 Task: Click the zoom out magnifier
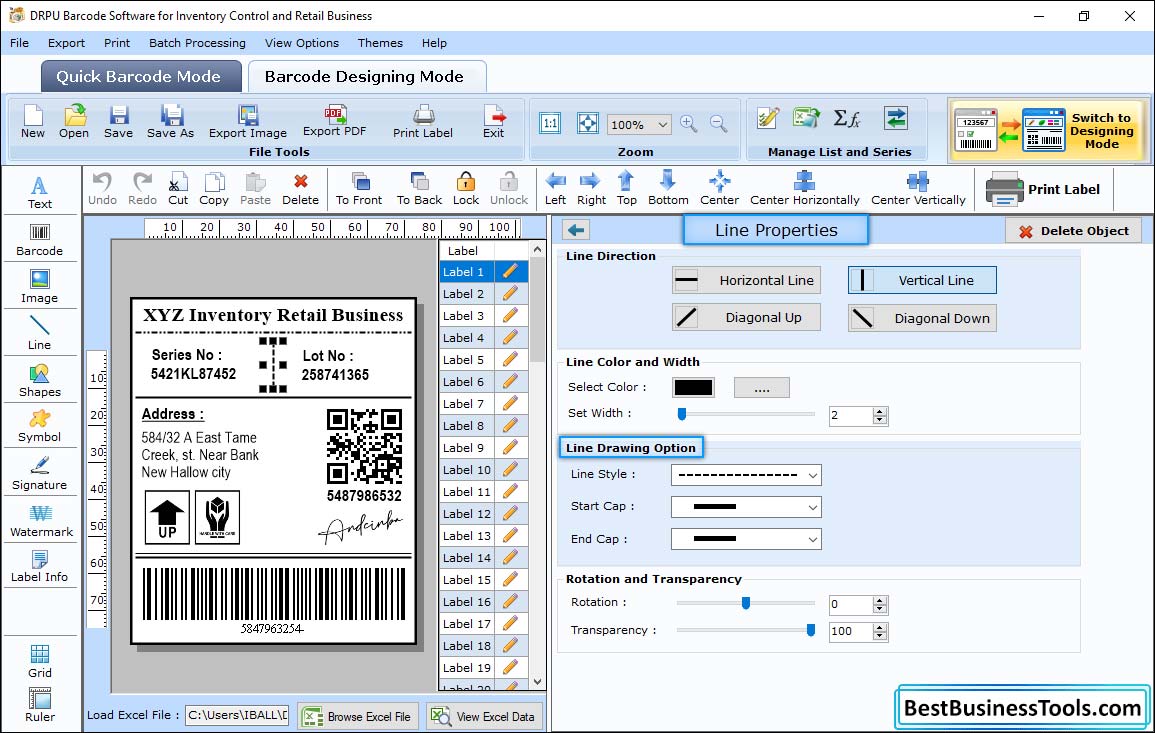coord(718,124)
